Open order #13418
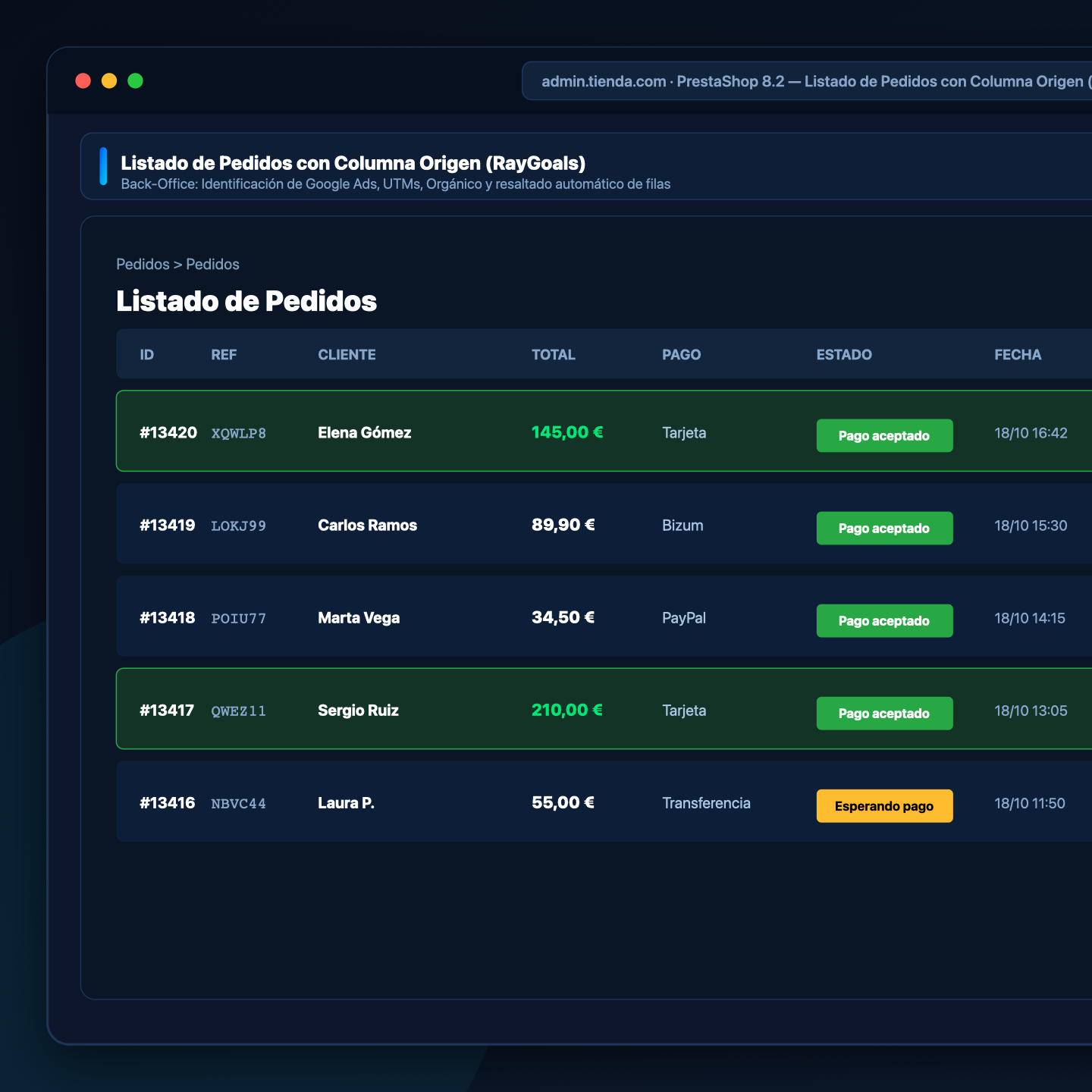The height and width of the screenshot is (1092, 1092). 168,618
